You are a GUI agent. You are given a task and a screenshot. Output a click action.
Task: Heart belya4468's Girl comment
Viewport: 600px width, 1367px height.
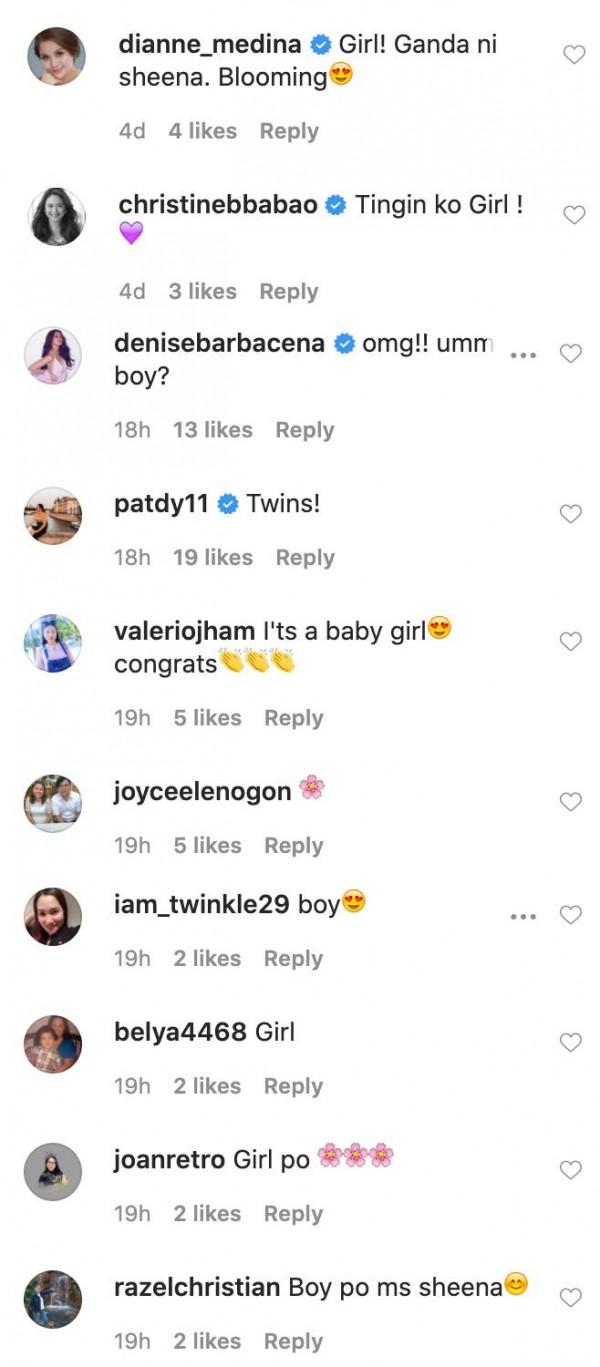570,1043
